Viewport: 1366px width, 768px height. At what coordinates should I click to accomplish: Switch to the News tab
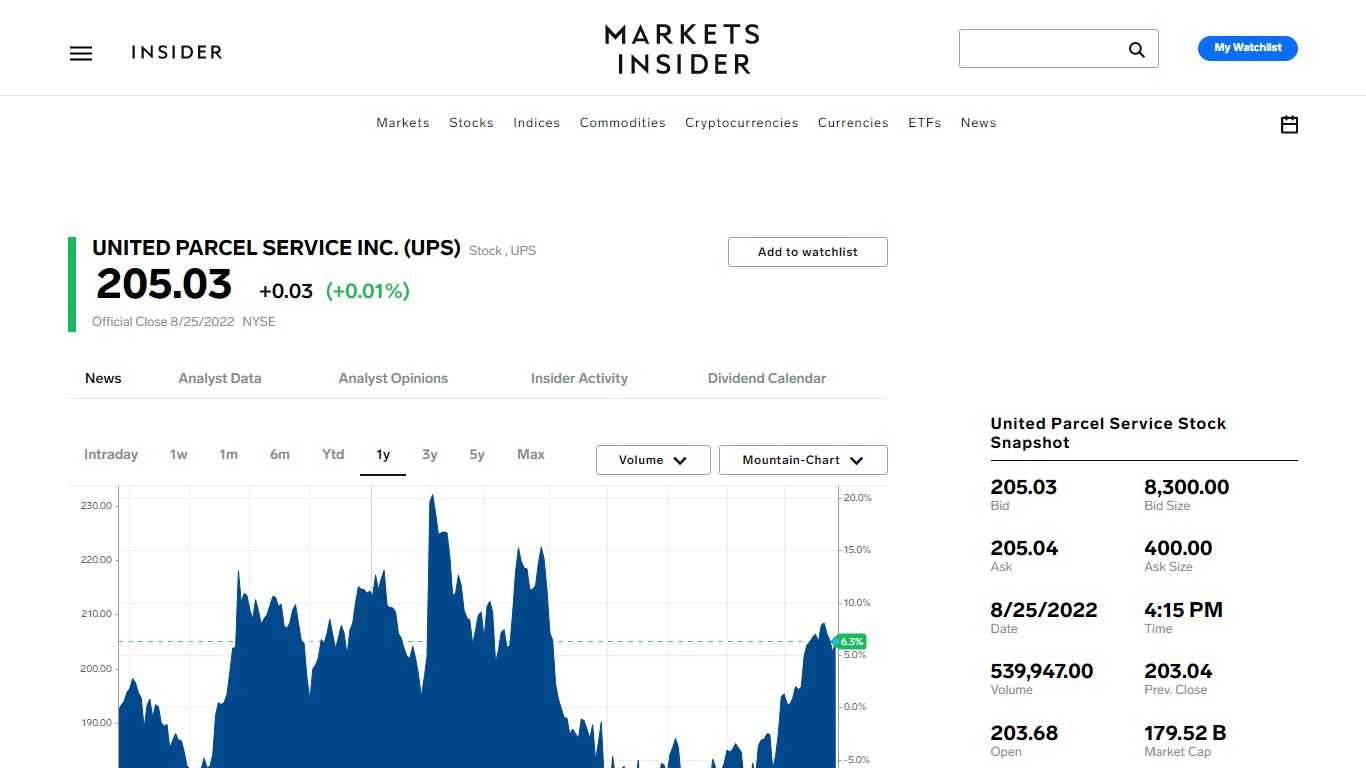(x=103, y=378)
